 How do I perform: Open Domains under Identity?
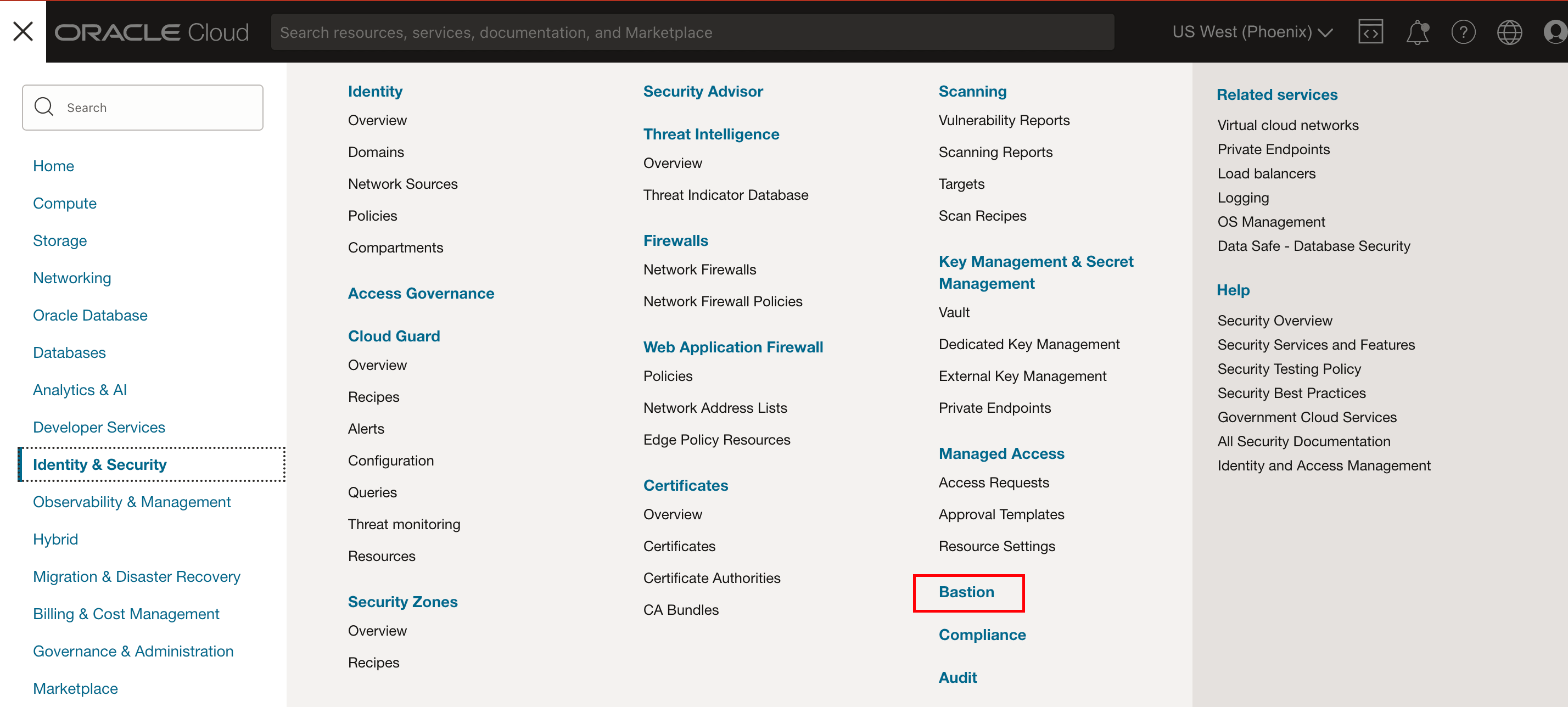pyautogui.click(x=376, y=152)
